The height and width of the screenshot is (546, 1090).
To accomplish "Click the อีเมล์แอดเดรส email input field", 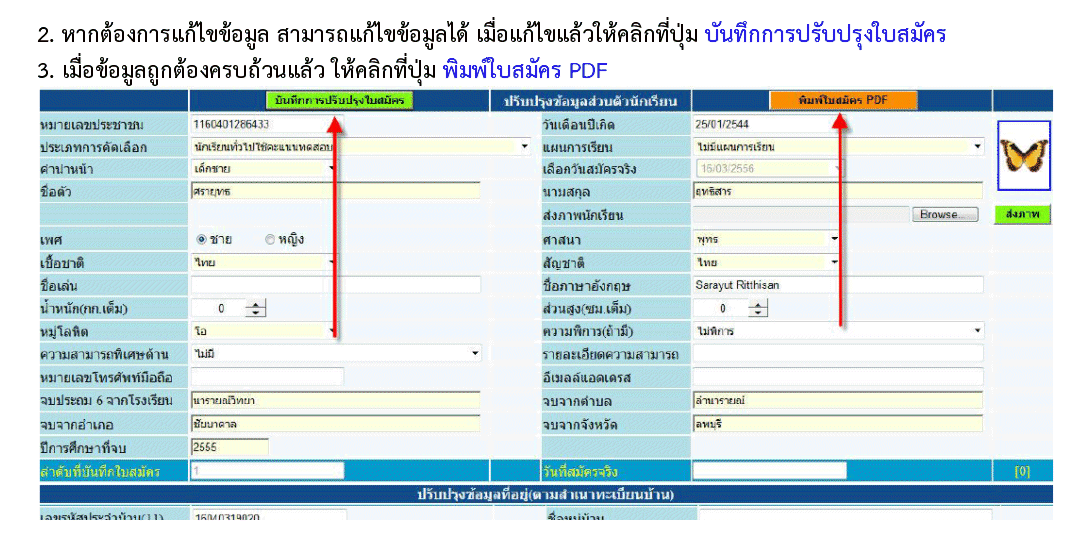I will click(x=837, y=377).
